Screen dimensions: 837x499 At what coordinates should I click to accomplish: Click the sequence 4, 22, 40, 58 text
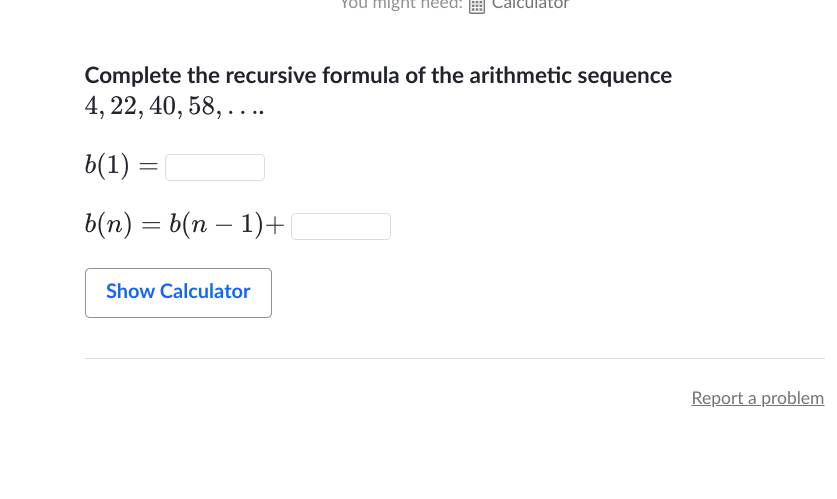[174, 107]
